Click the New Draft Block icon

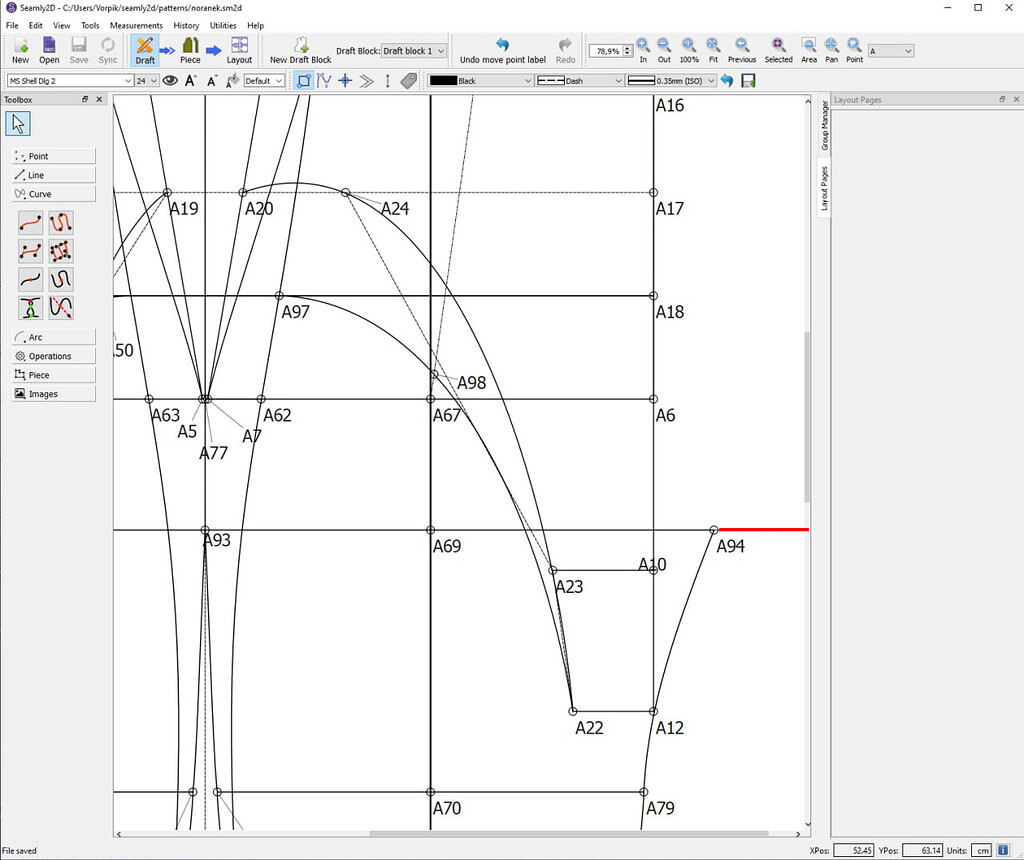[299, 49]
